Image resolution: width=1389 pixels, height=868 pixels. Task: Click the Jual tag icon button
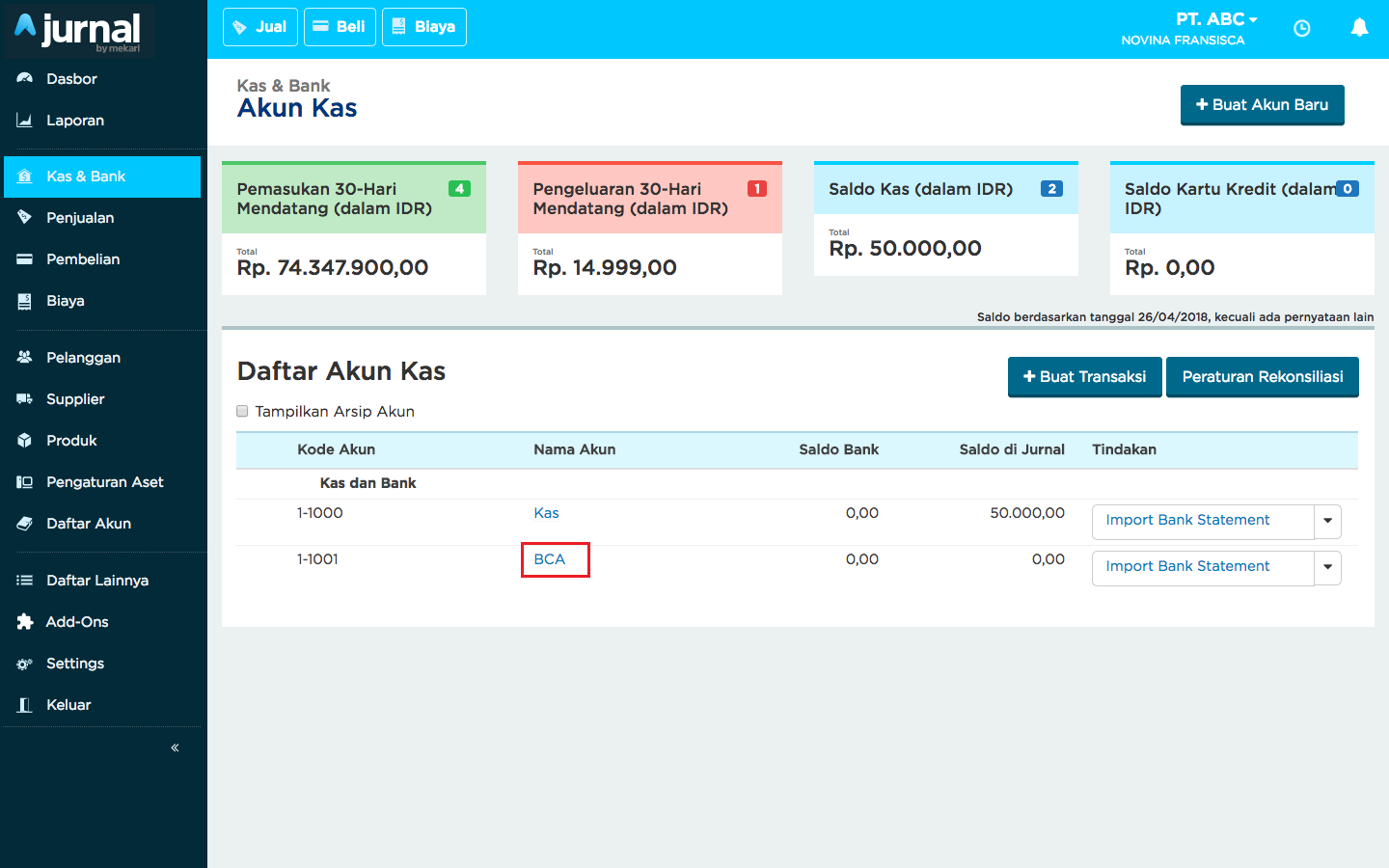(x=259, y=27)
